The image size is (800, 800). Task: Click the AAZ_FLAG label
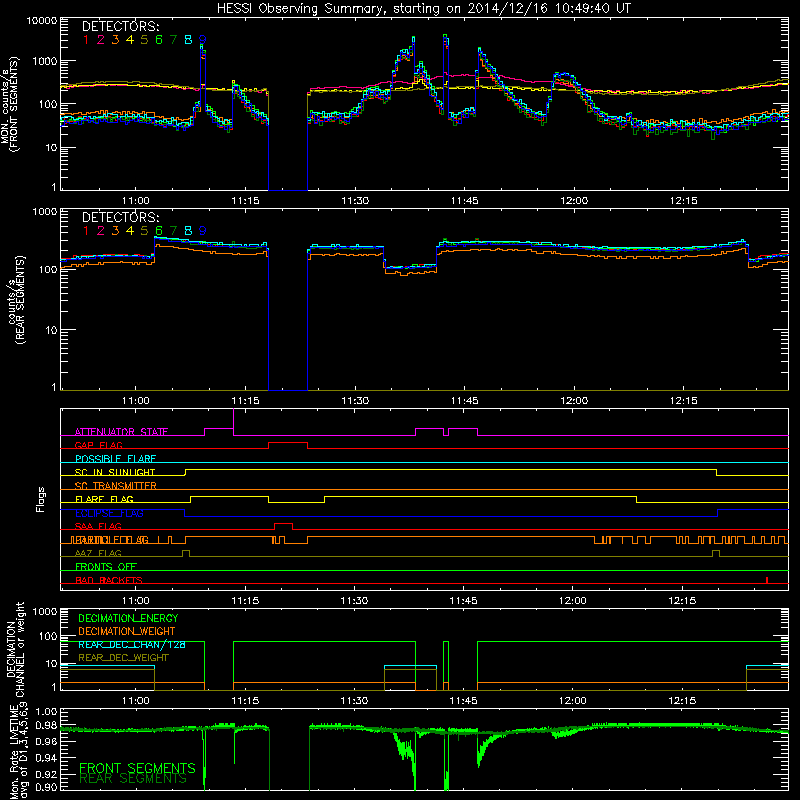coord(98,553)
